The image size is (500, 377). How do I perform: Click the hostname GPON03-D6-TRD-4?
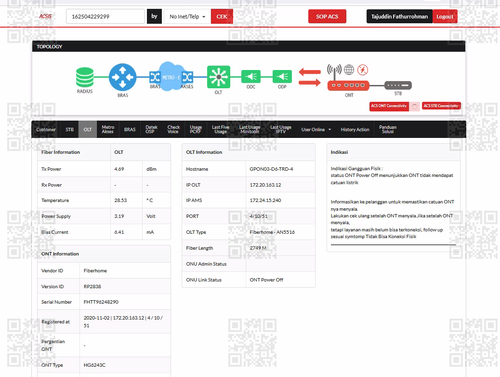[271, 169]
